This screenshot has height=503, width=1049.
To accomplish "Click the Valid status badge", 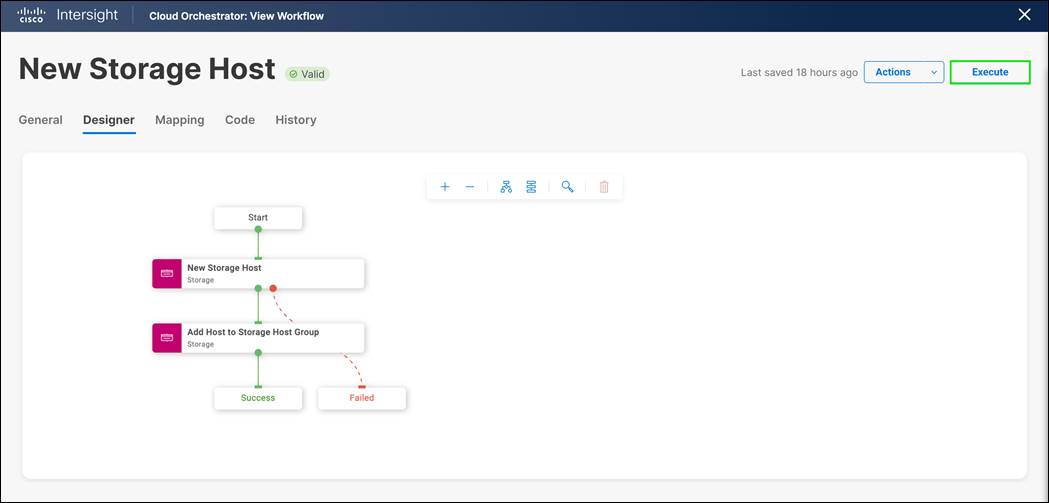I will [307, 74].
